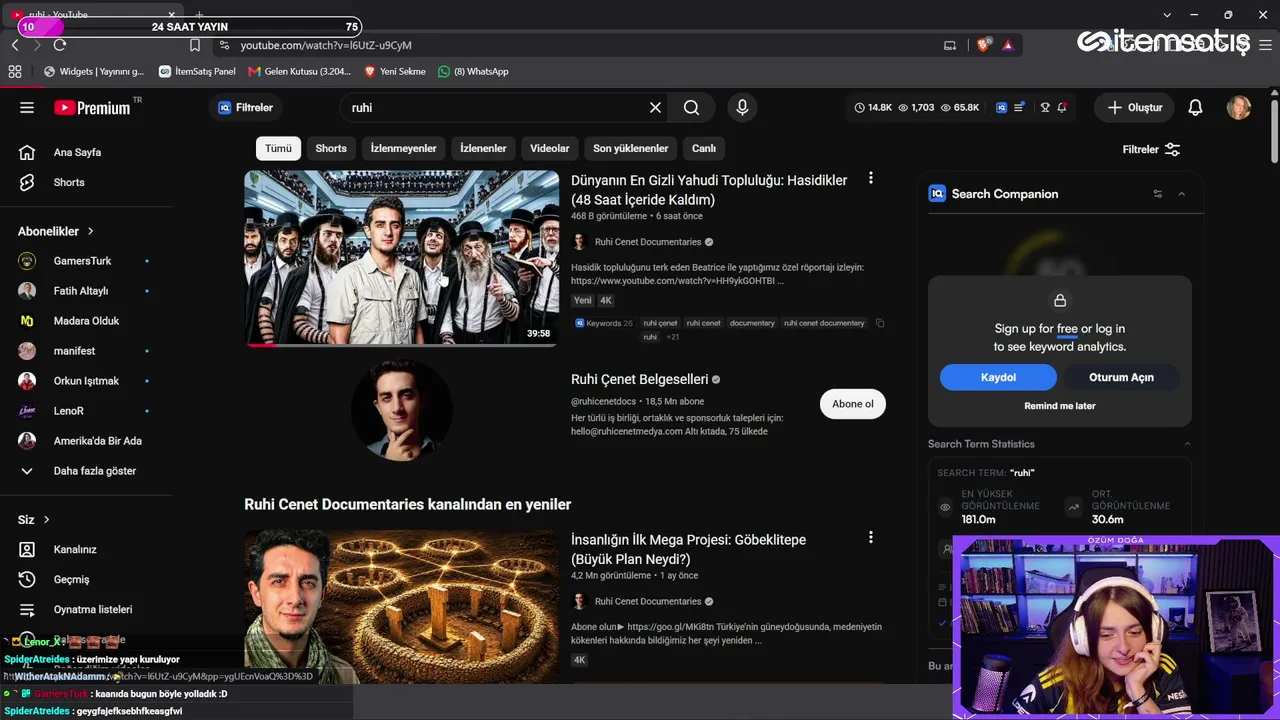Click the magnifier search button
The height and width of the screenshot is (720, 1280).
click(x=691, y=107)
